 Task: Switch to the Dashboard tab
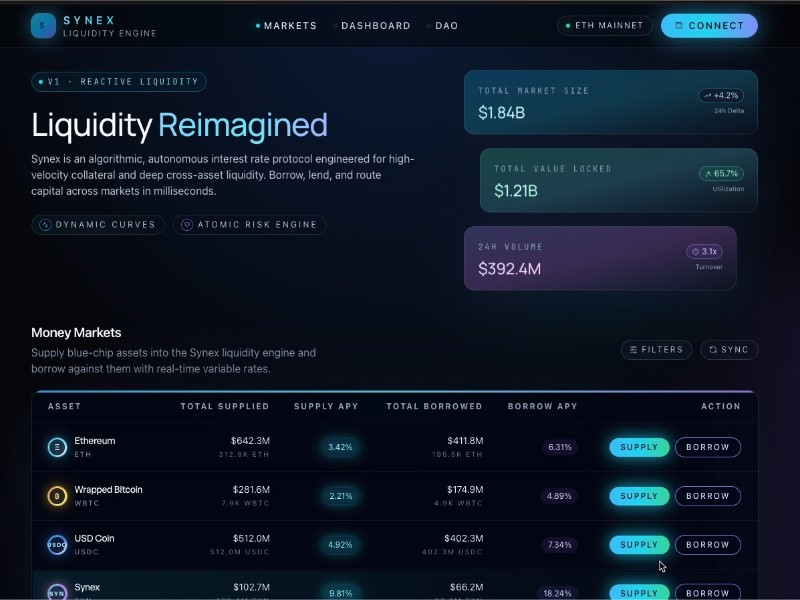tap(372, 26)
